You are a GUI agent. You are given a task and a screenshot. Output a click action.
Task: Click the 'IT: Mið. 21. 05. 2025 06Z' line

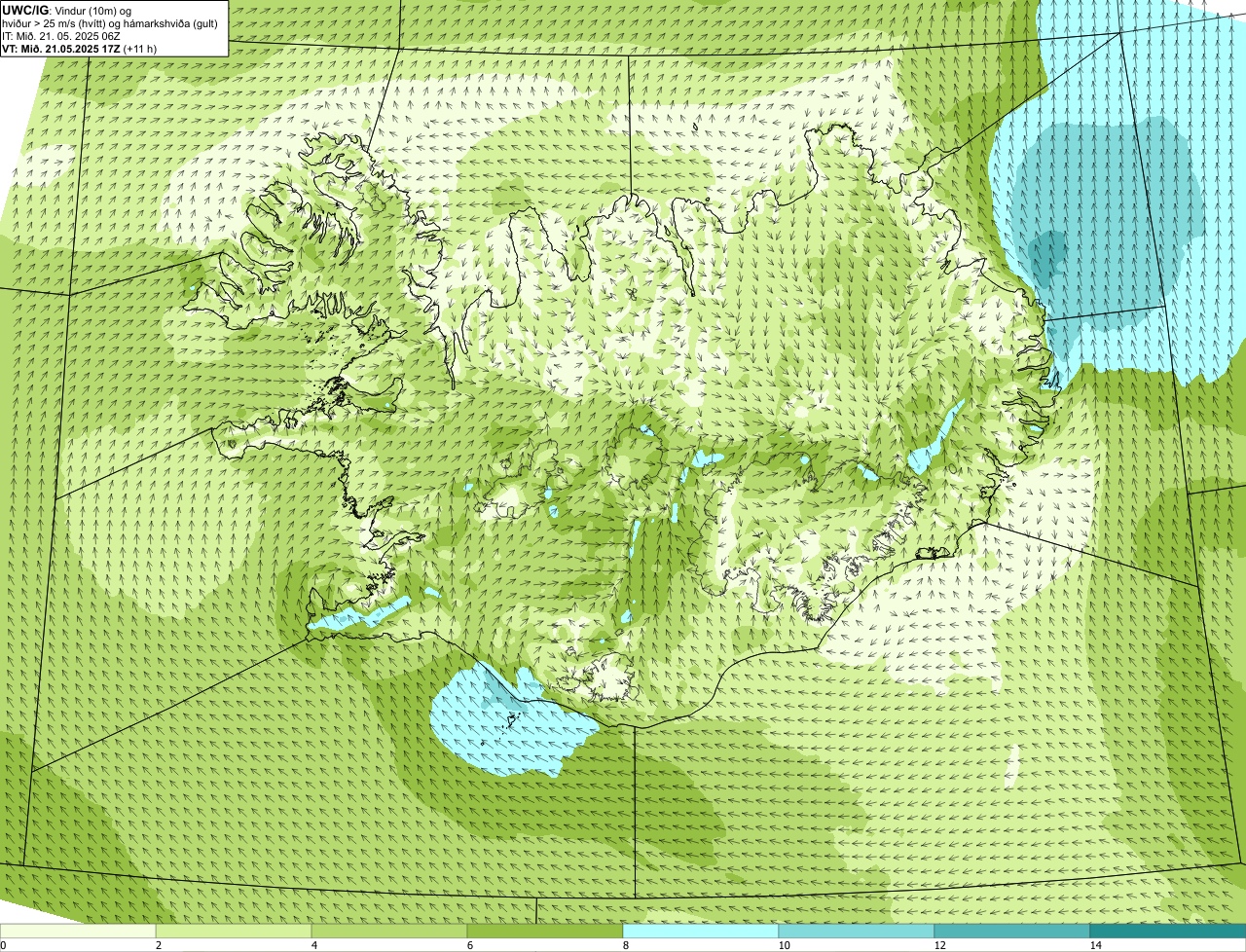pos(61,36)
